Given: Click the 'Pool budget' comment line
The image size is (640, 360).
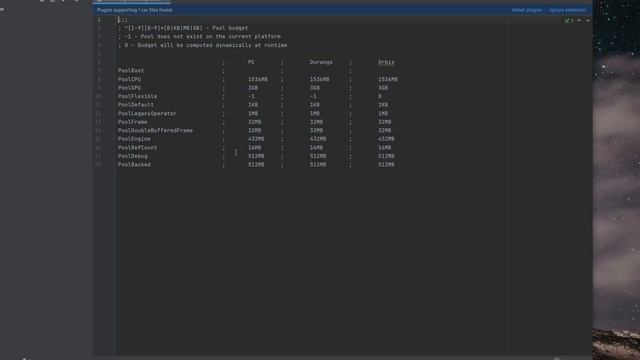Looking at the screenshot, I should pos(183,28).
